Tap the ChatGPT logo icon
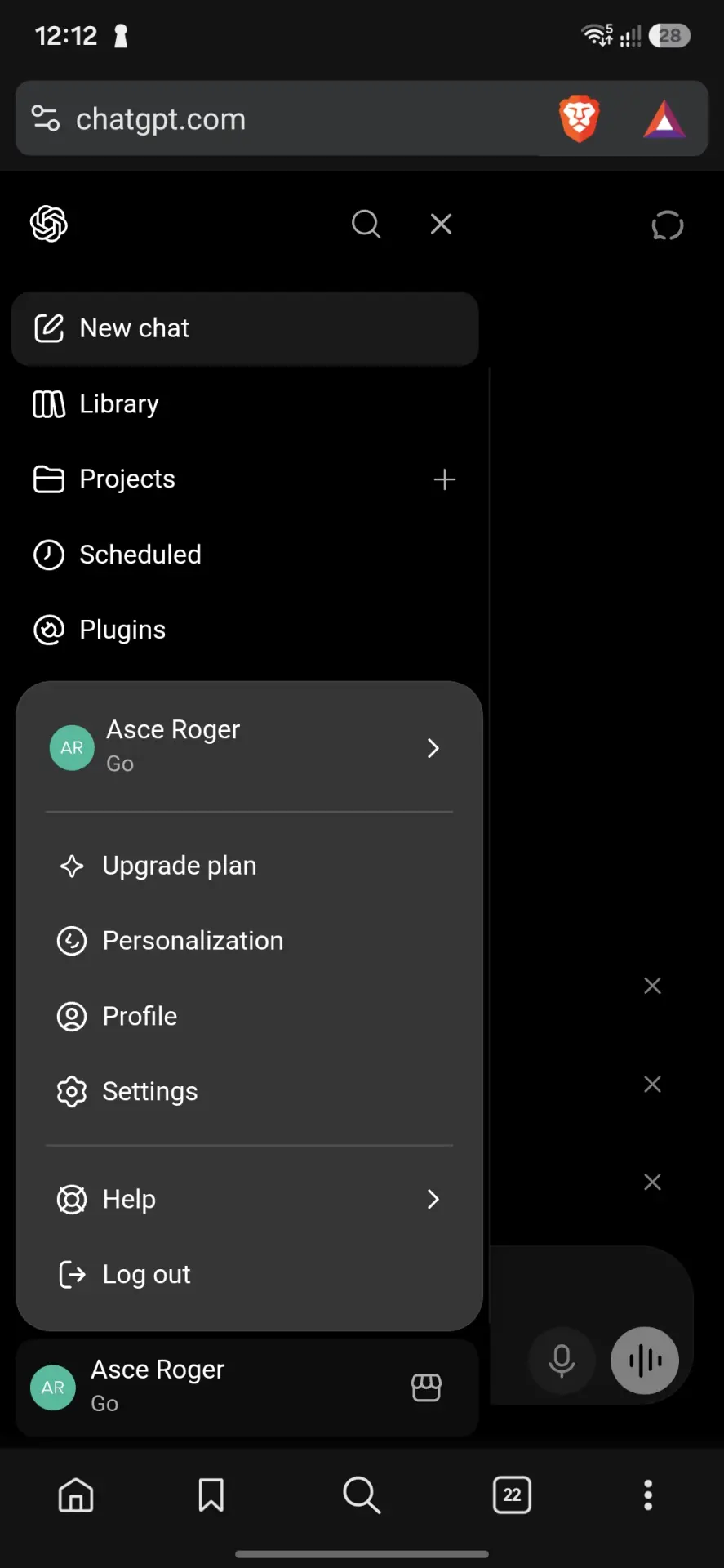This screenshot has height=1568, width=724. coord(49,224)
